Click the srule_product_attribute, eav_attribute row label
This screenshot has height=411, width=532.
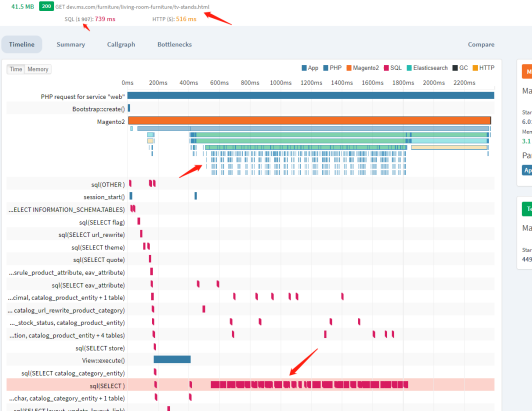tap(67, 273)
